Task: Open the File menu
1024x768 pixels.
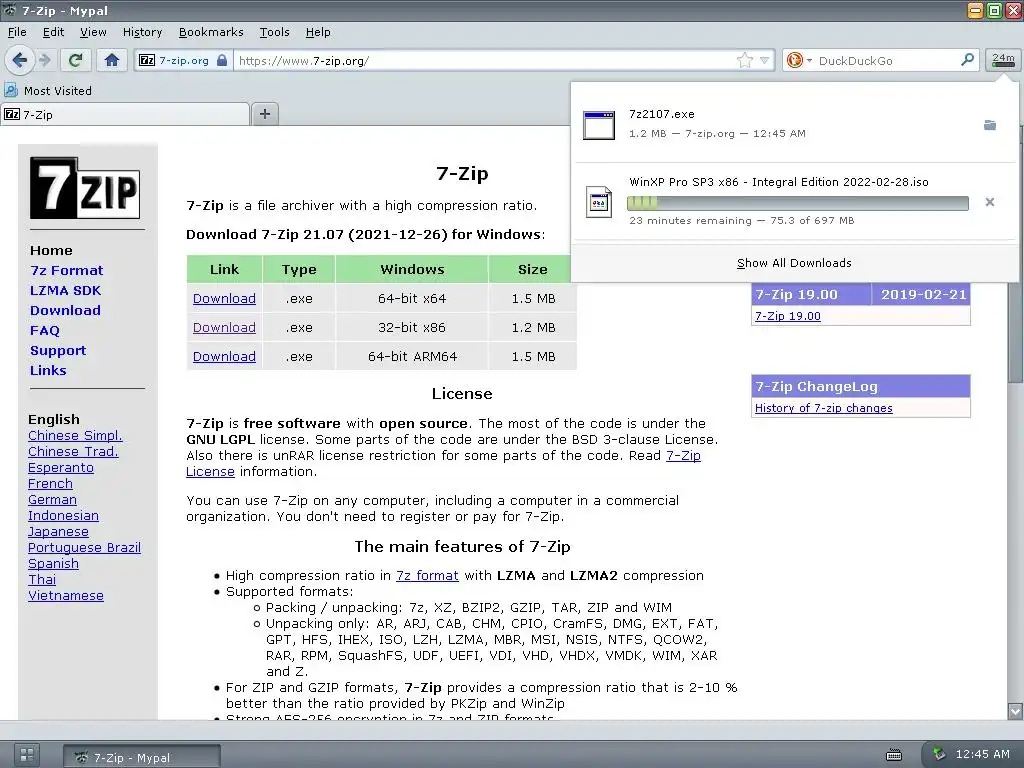Action: [x=17, y=32]
